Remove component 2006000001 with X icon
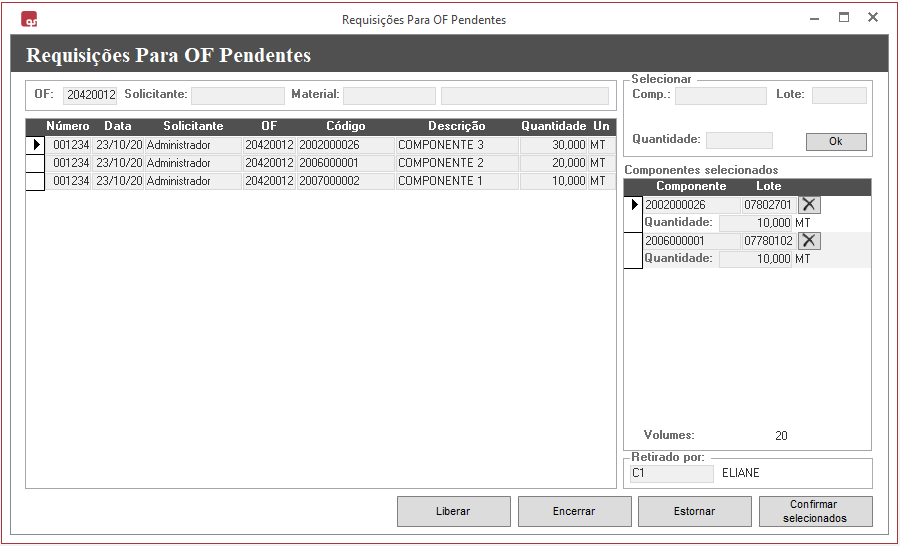900x546 pixels. (809, 241)
